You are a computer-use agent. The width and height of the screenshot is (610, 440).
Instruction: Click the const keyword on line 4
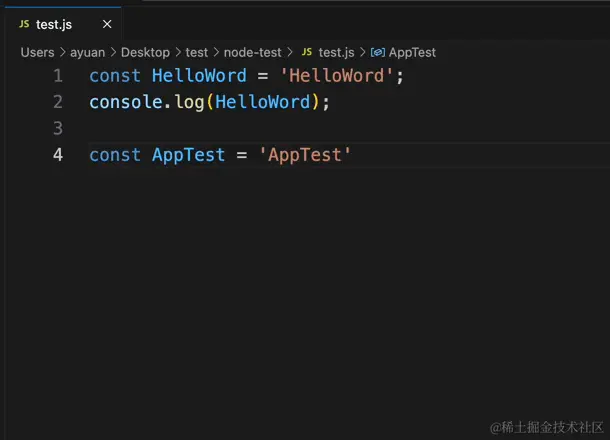pyautogui.click(x=115, y=155)
